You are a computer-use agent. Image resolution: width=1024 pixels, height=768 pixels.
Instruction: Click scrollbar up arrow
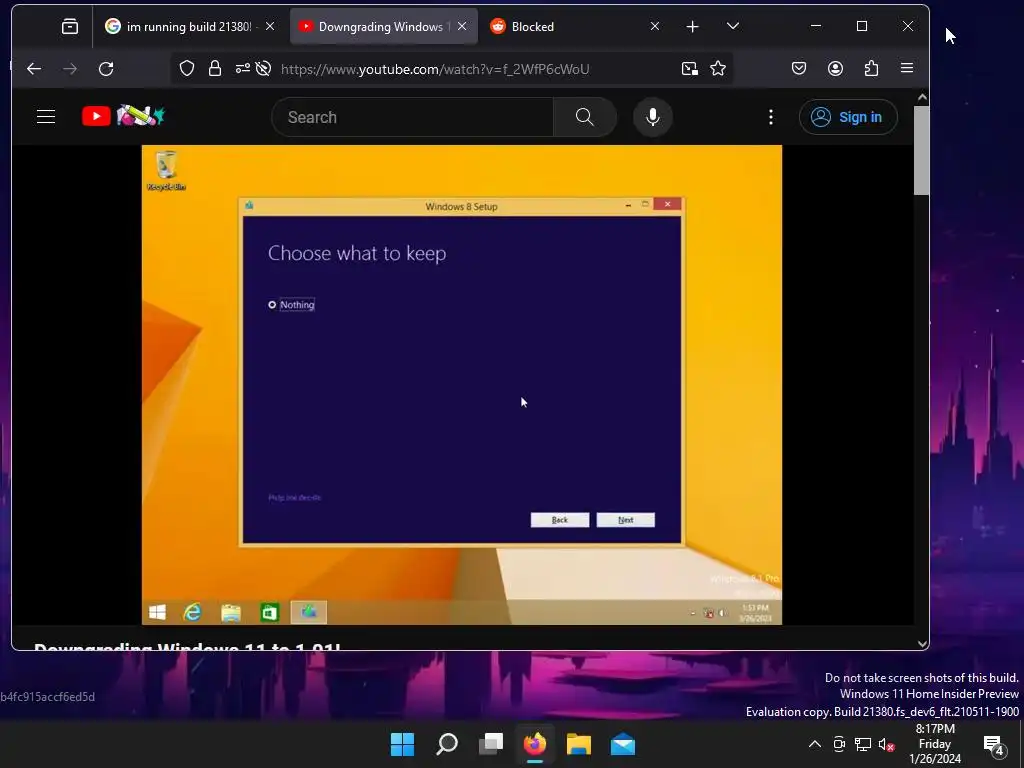[x=921, y=97]
